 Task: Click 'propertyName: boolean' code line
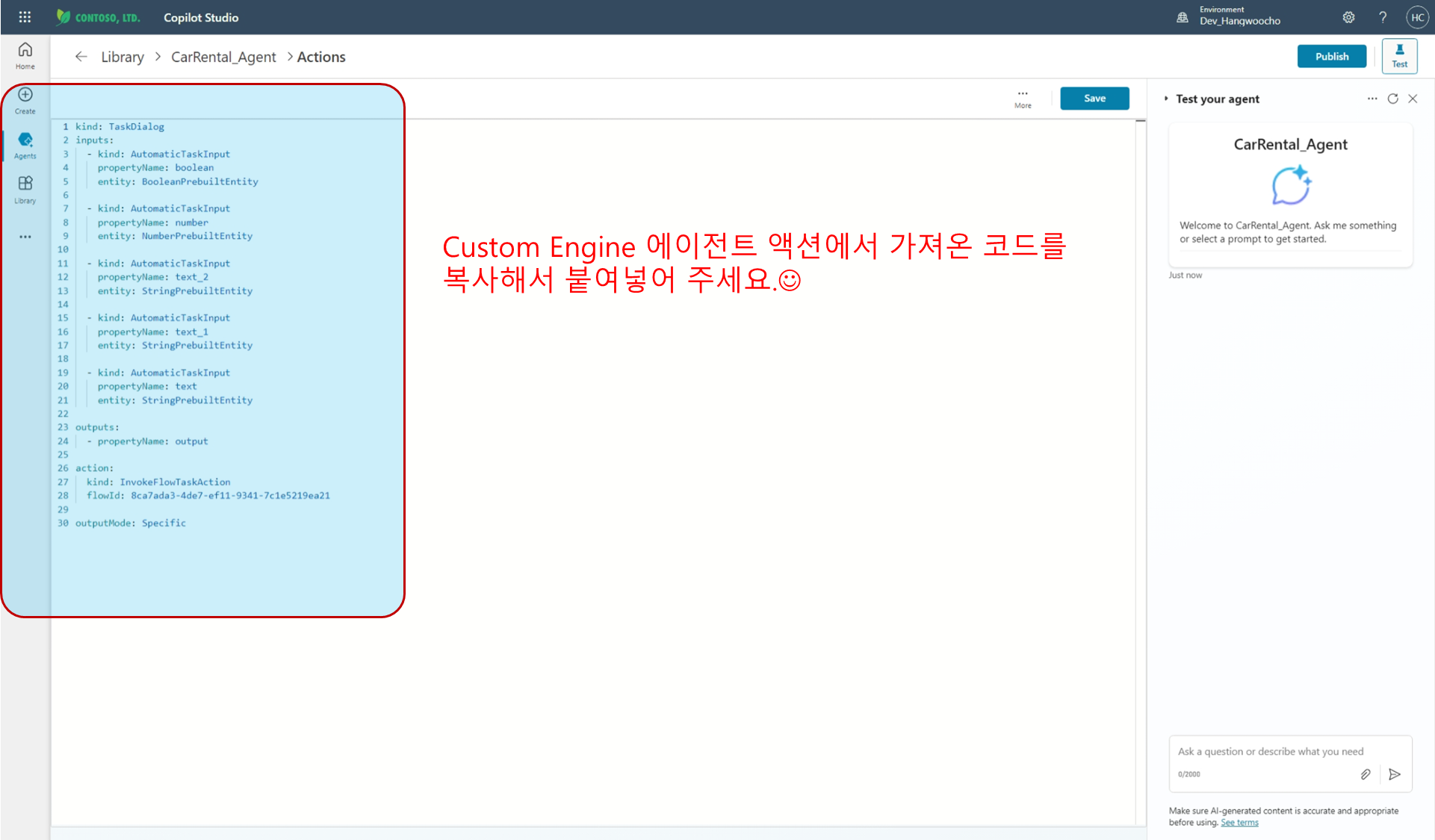(x=155, y=168)
